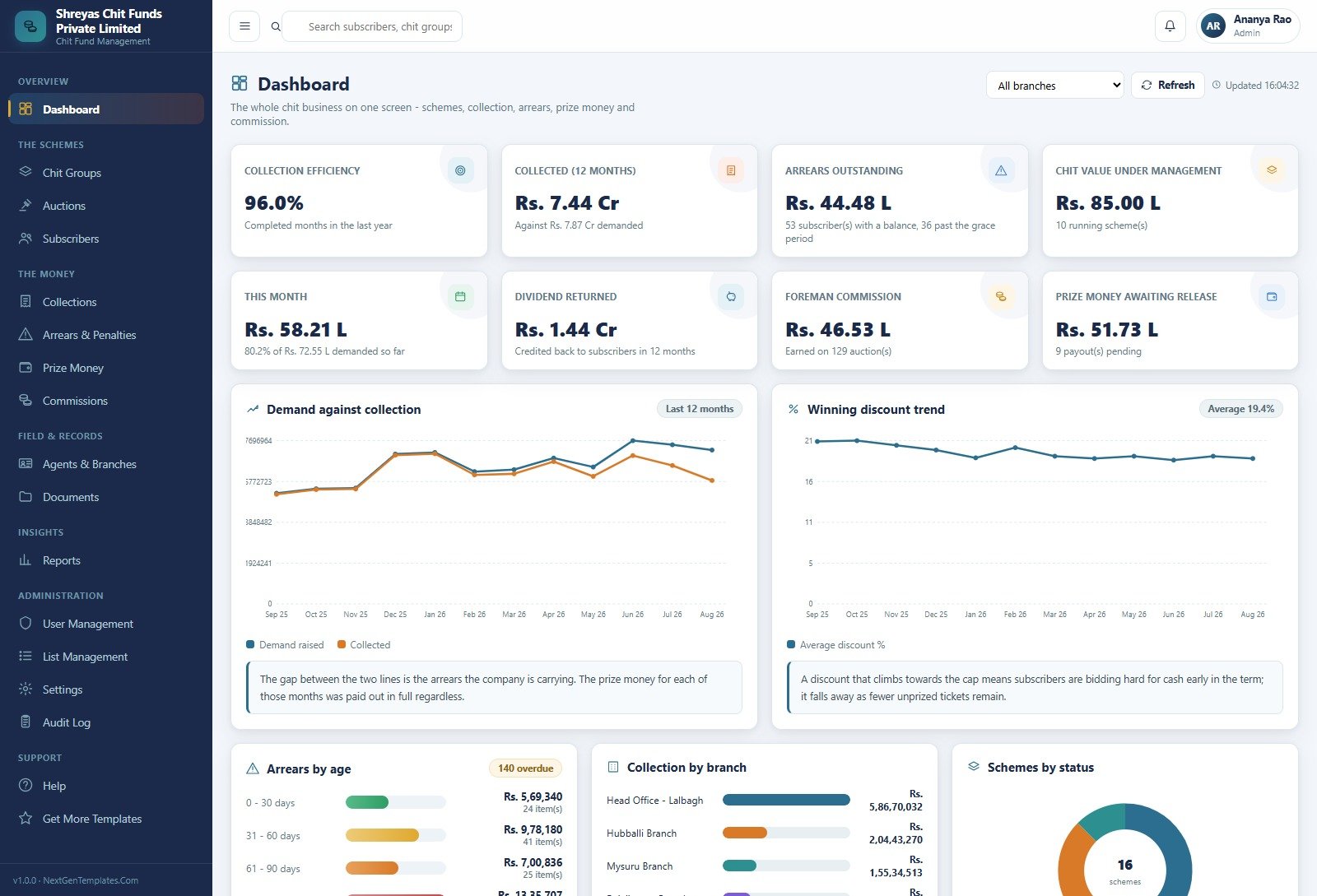Click the Last 12 months badge
Viewport: 1317px width, 896px height.
tap(699, 409)
